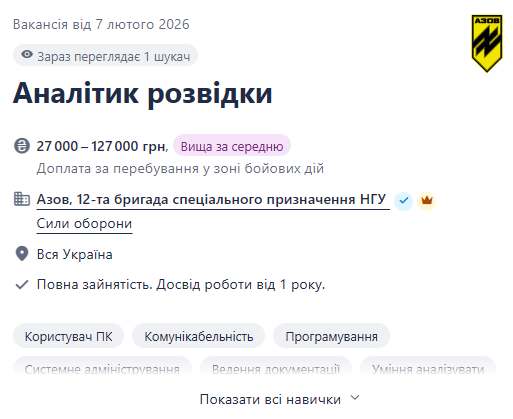The height and width of the screenshot is (419, 513).
Task: Select the Програмування skill tag
Action: coord(331,336)
